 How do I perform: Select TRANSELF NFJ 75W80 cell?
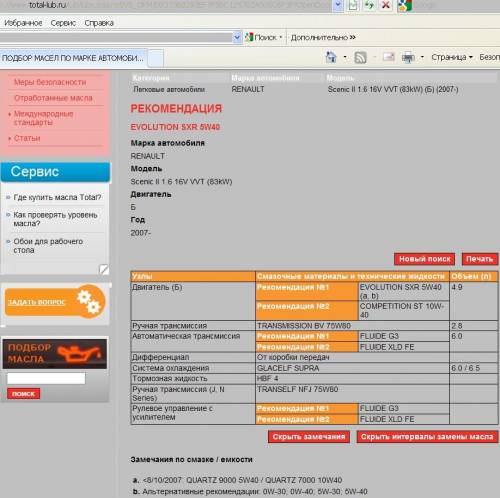(352, 394)
